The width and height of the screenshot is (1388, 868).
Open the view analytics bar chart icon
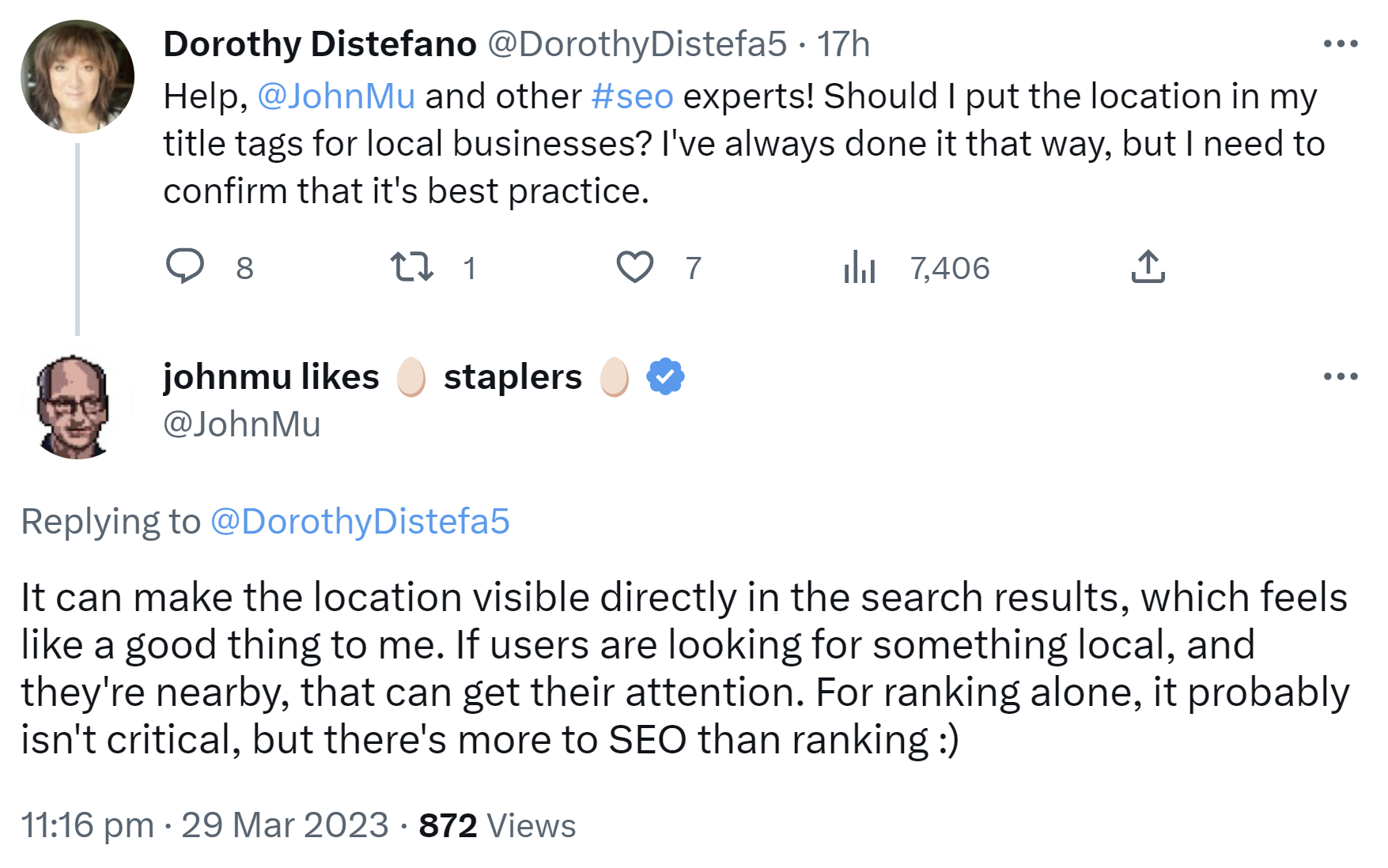click(x=860, y=266)
